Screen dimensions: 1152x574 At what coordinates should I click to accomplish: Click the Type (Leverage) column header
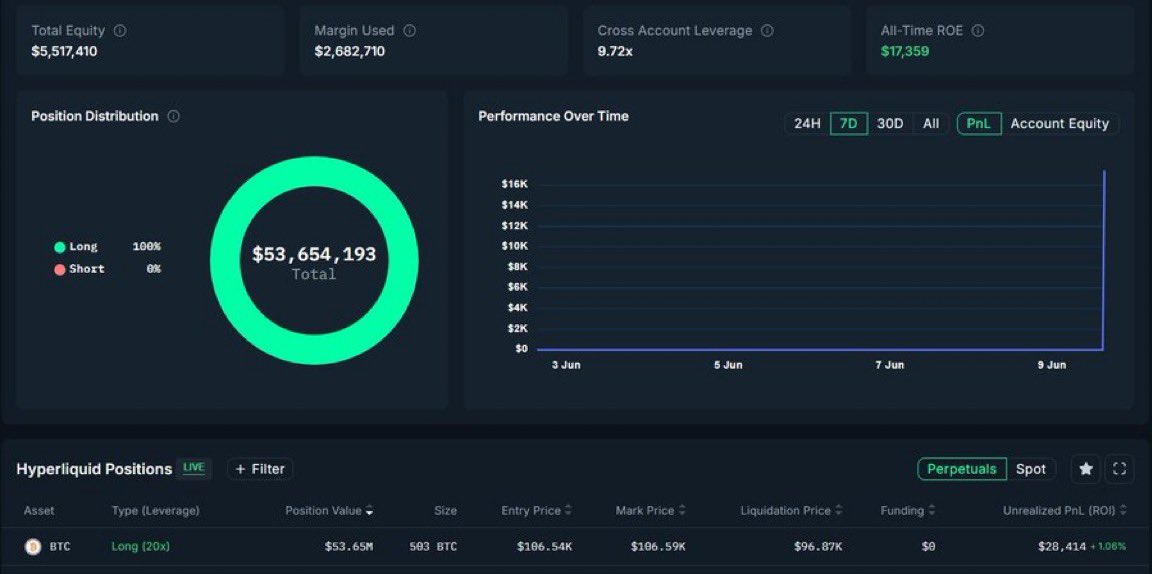pyautogui.click(x=155, y=511)
